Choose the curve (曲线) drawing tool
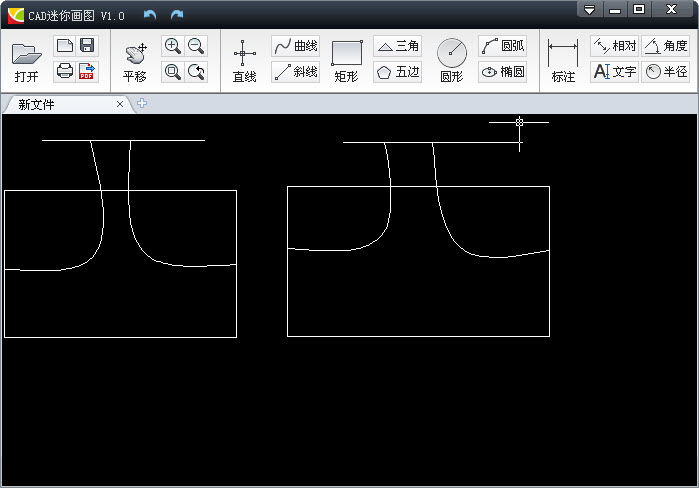The width and height of the screenshot is (699, 488). [x=296, y=46]
